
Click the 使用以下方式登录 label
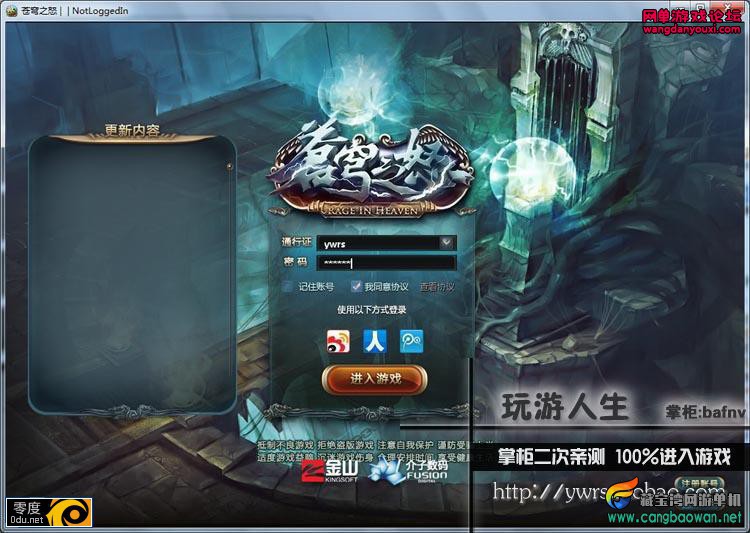[372, 310]
